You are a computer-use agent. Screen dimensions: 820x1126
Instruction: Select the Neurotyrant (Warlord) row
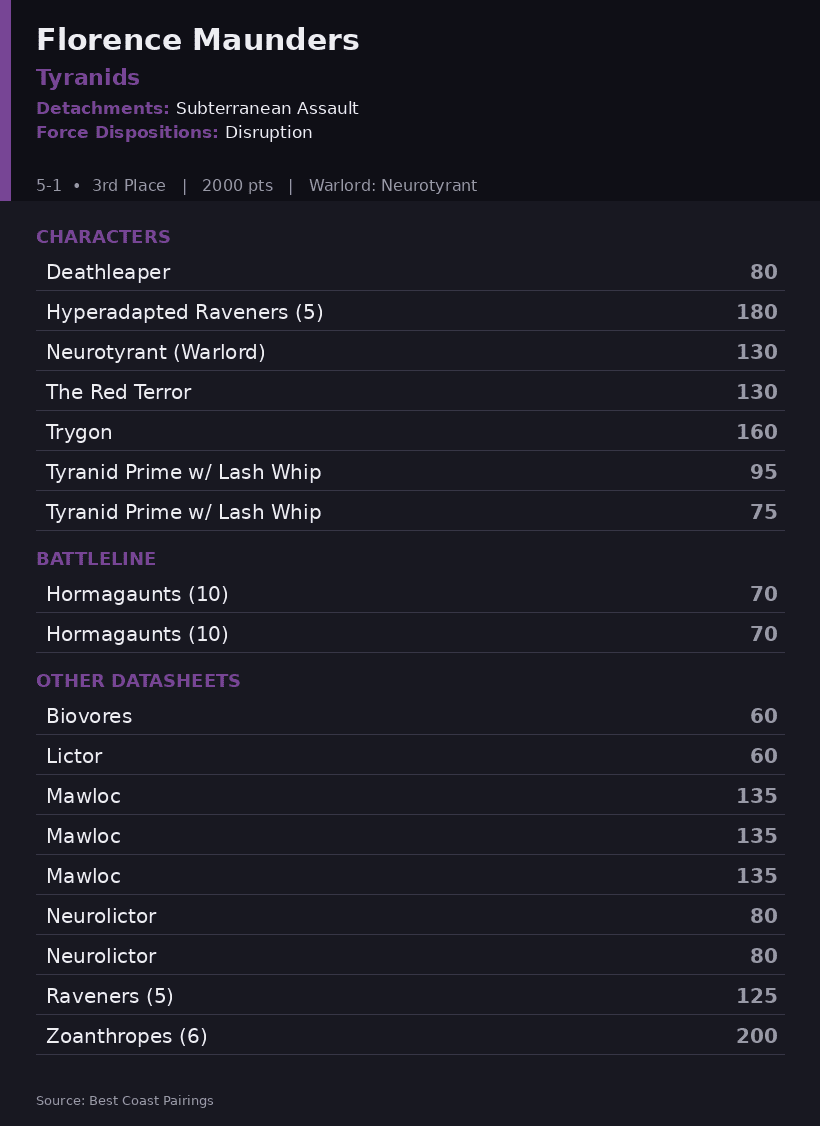point(410,353)
